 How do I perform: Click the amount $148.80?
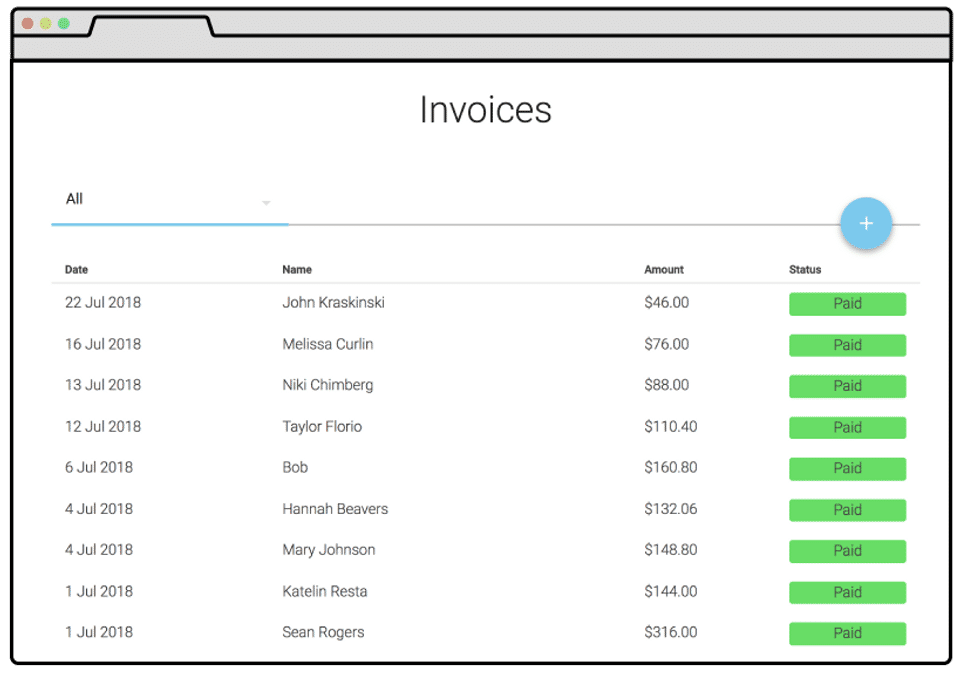(x=670, y=550)
